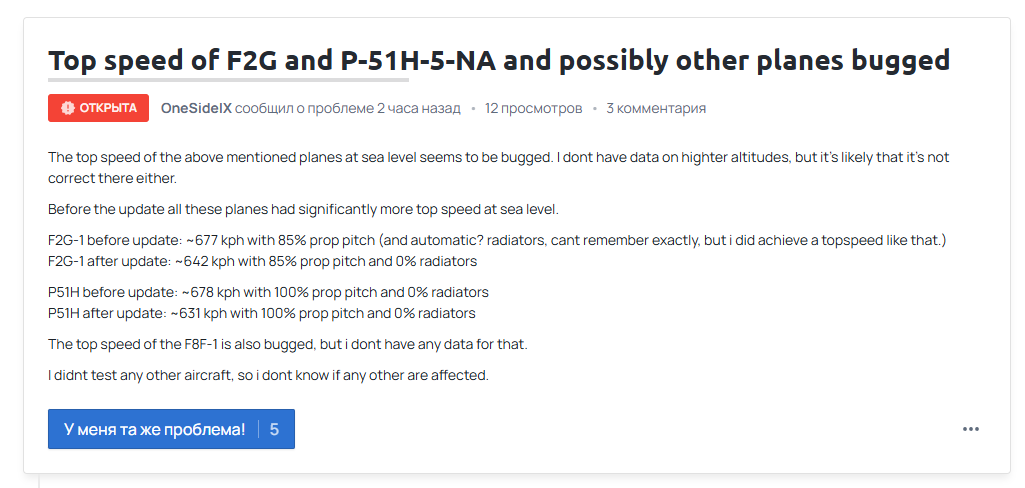
Task: Jump to the "3 комментария" comments link
Action: point(656,108)
